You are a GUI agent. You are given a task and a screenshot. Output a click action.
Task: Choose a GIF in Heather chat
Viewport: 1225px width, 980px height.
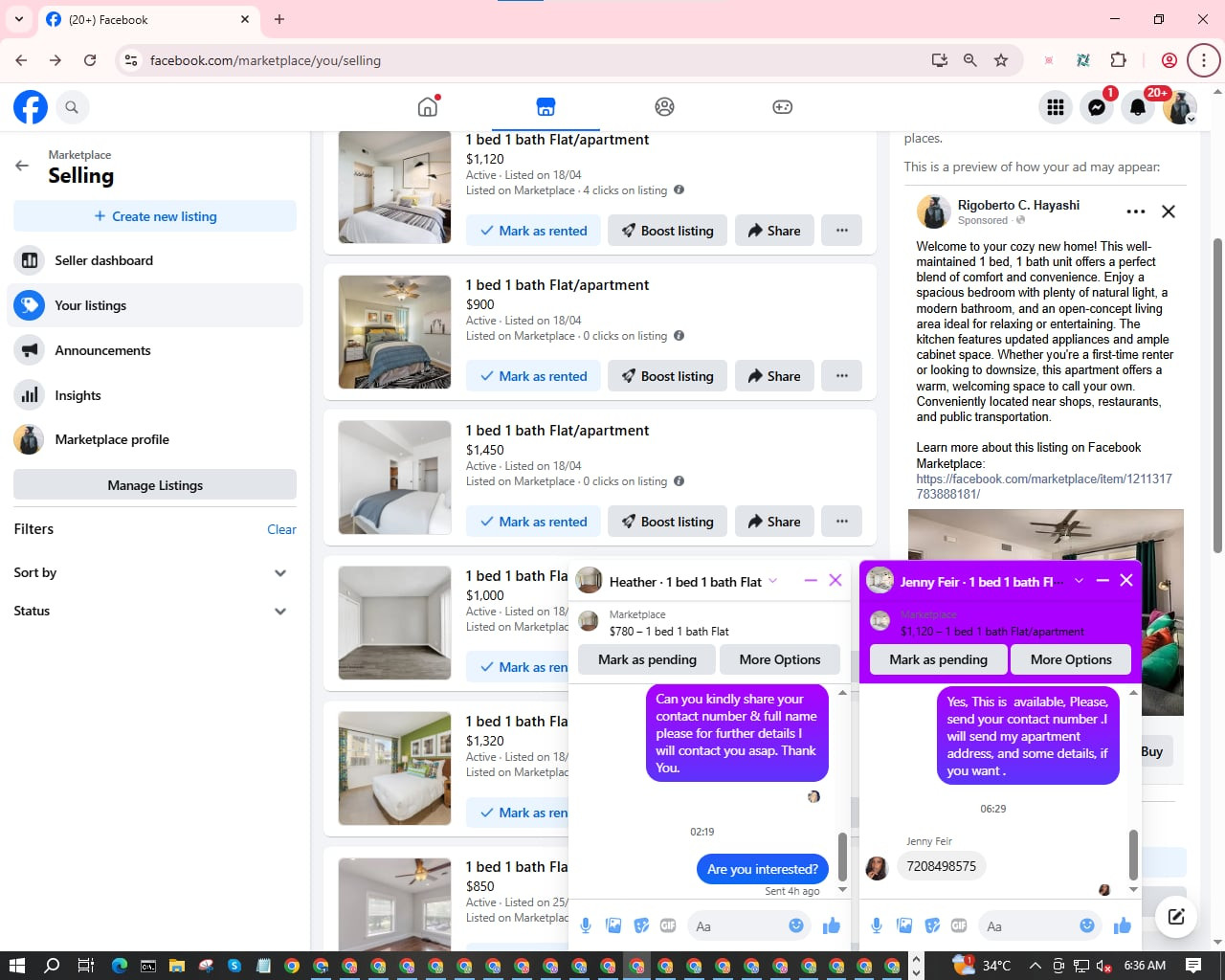point(668,925)
